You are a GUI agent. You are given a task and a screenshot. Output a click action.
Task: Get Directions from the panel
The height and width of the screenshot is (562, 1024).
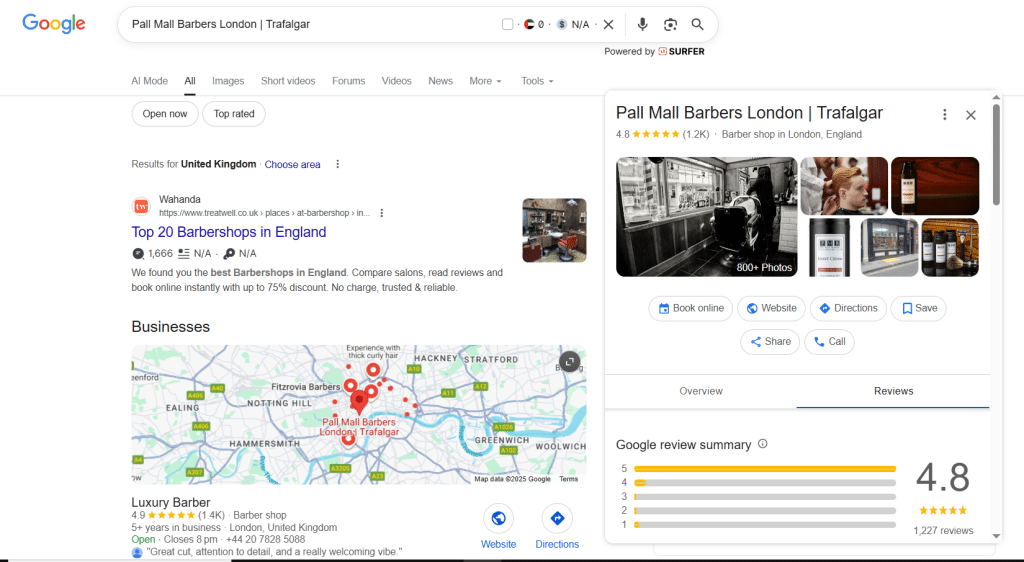pos(848,308)
